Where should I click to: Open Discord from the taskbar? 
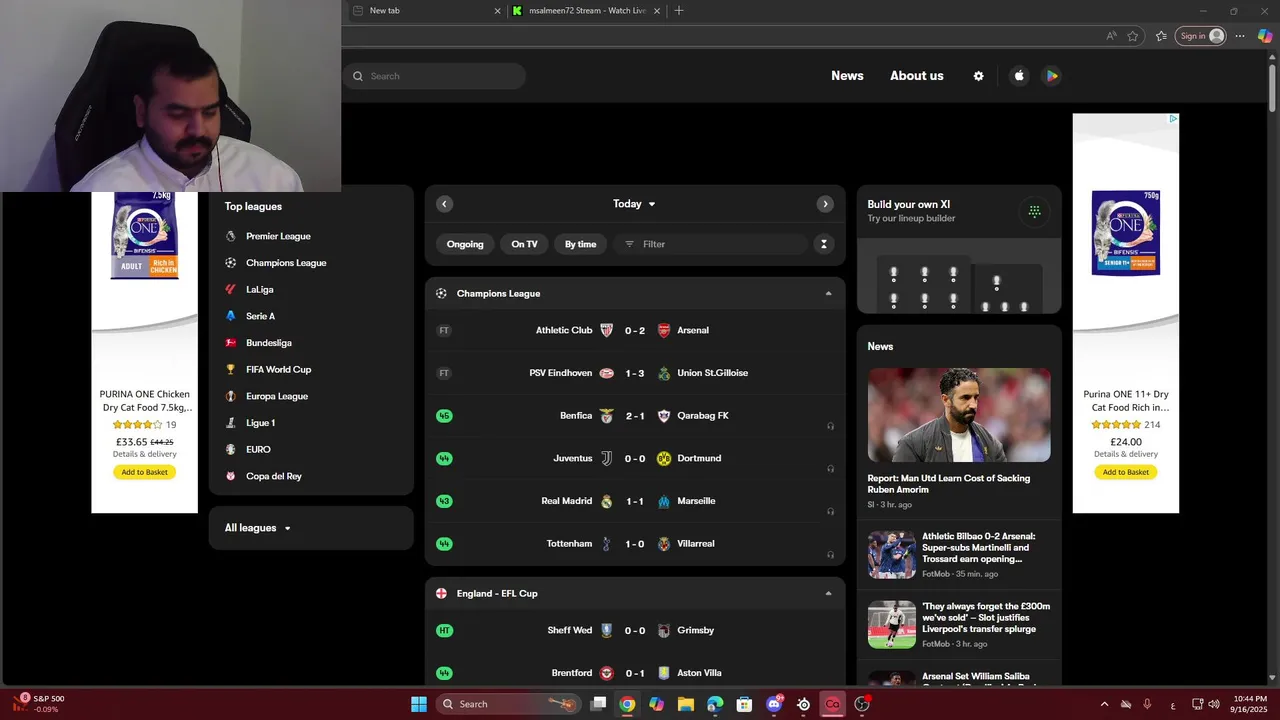774,704
